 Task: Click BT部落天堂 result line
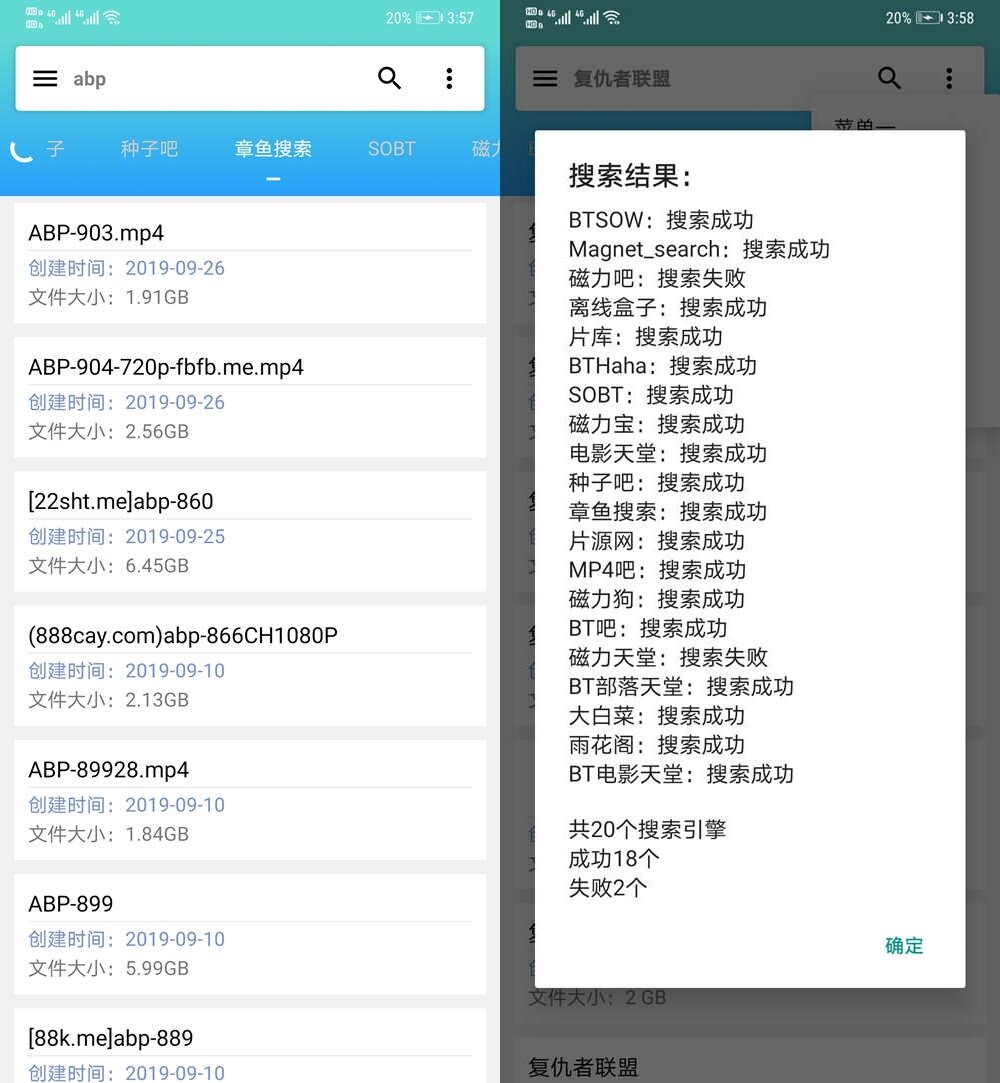click(681, 687)
